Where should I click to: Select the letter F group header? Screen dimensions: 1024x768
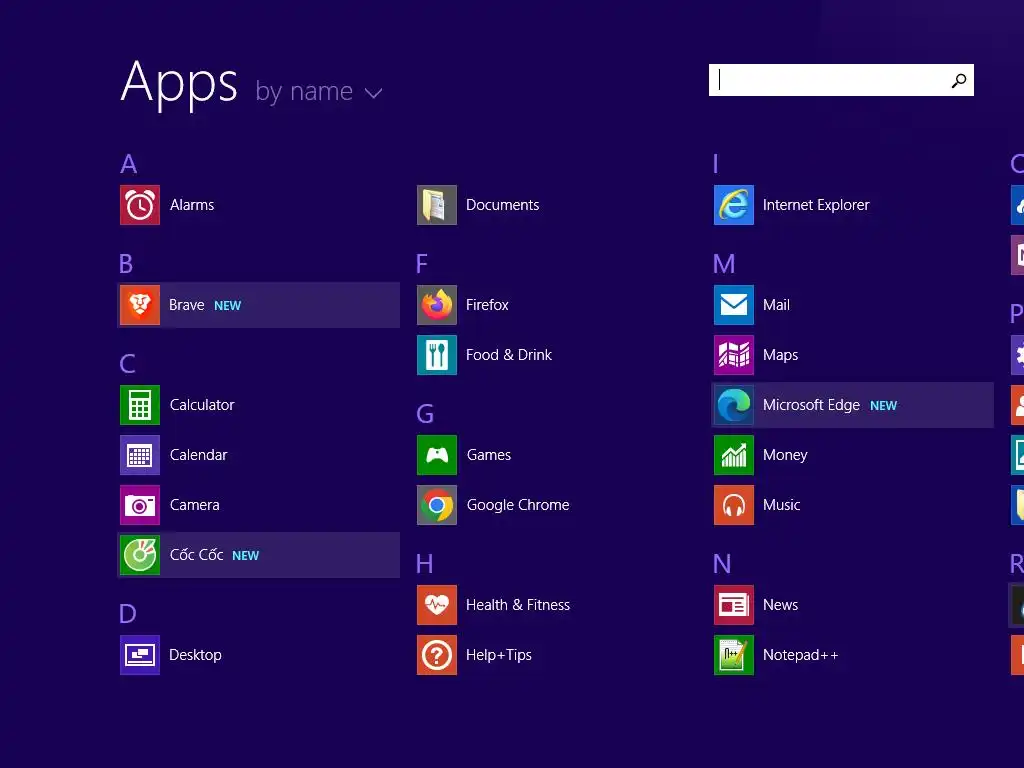coord(422,264)
